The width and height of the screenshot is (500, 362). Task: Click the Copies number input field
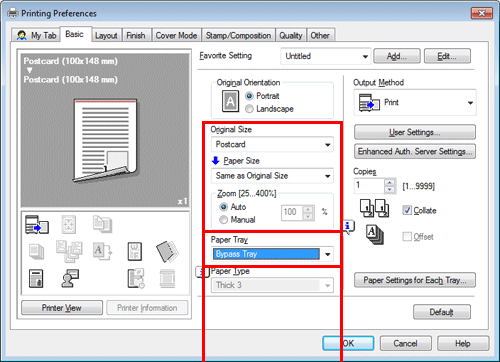[x=369, y=185]
